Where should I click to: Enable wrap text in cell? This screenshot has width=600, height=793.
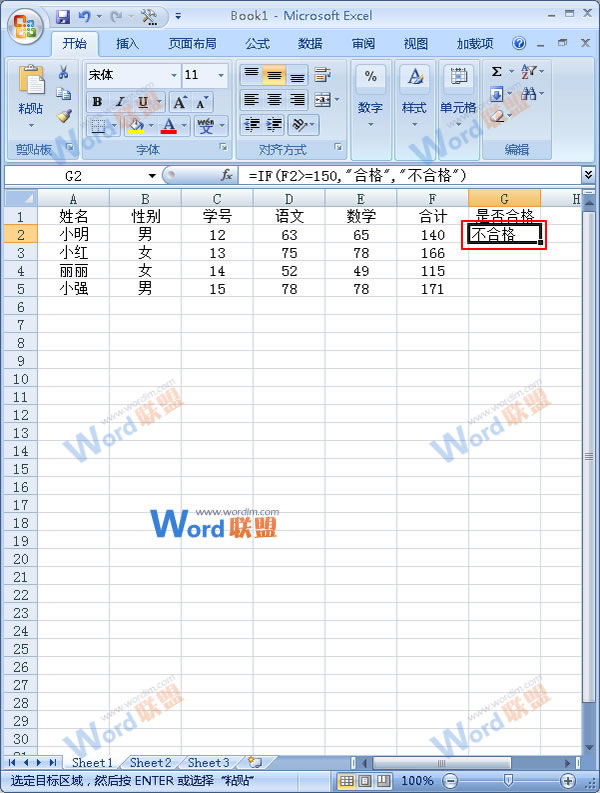point(322,75)
